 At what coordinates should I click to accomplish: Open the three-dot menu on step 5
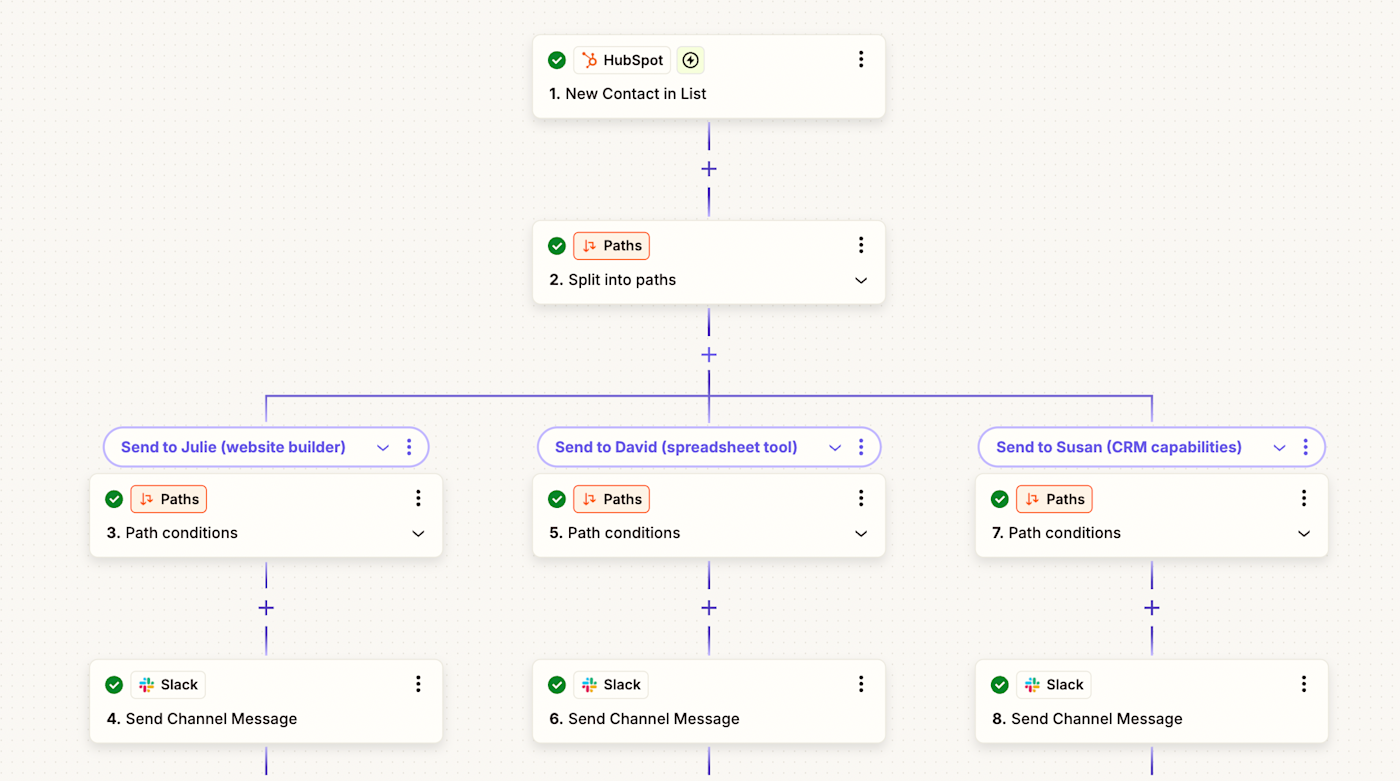861,498
